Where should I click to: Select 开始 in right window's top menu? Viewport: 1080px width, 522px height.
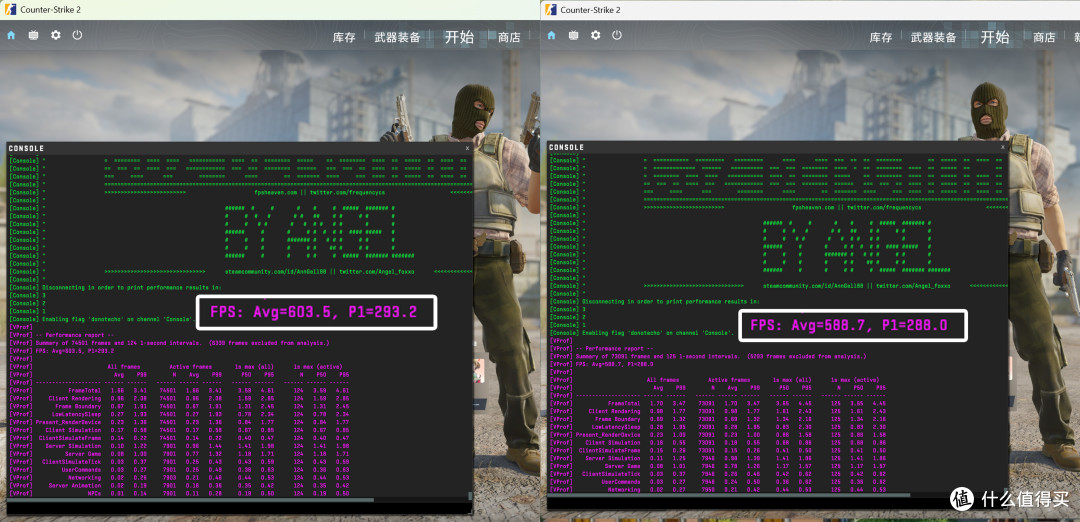[995, 36]
